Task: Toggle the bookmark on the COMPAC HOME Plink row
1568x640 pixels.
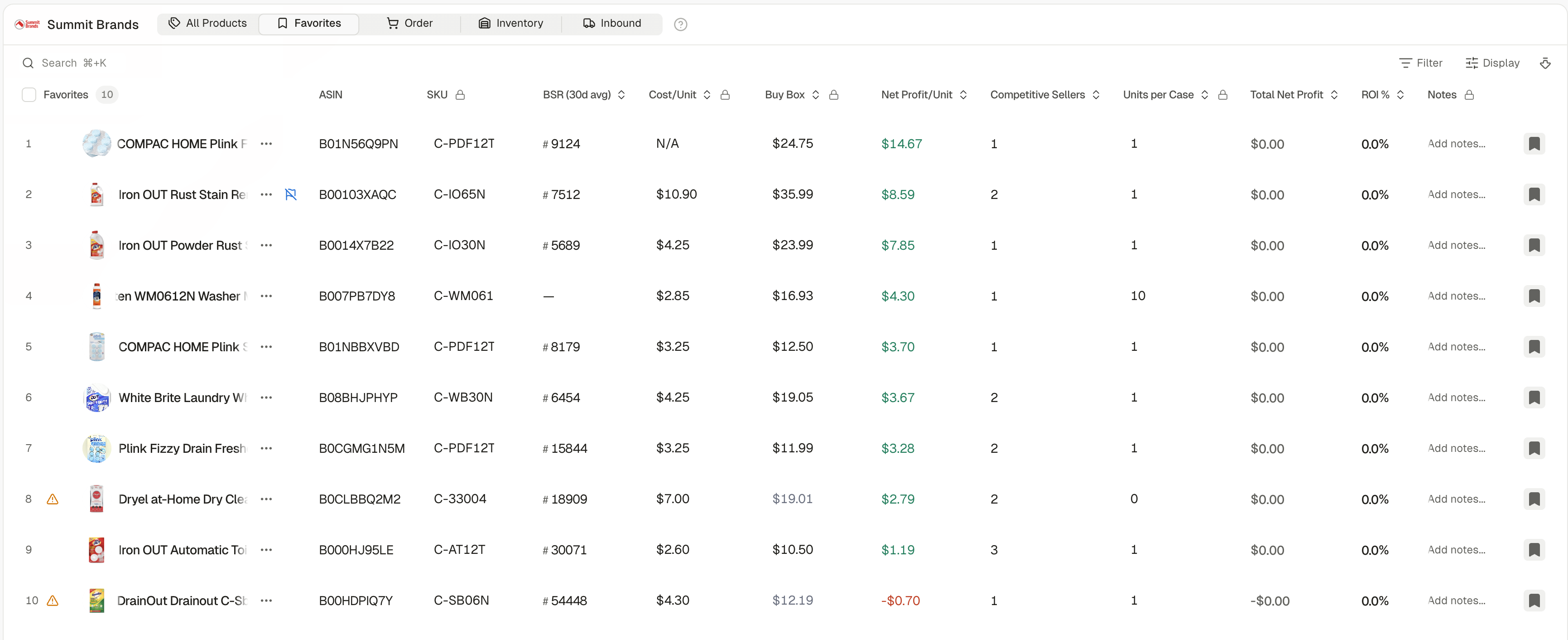Action: click(1534, 144)
